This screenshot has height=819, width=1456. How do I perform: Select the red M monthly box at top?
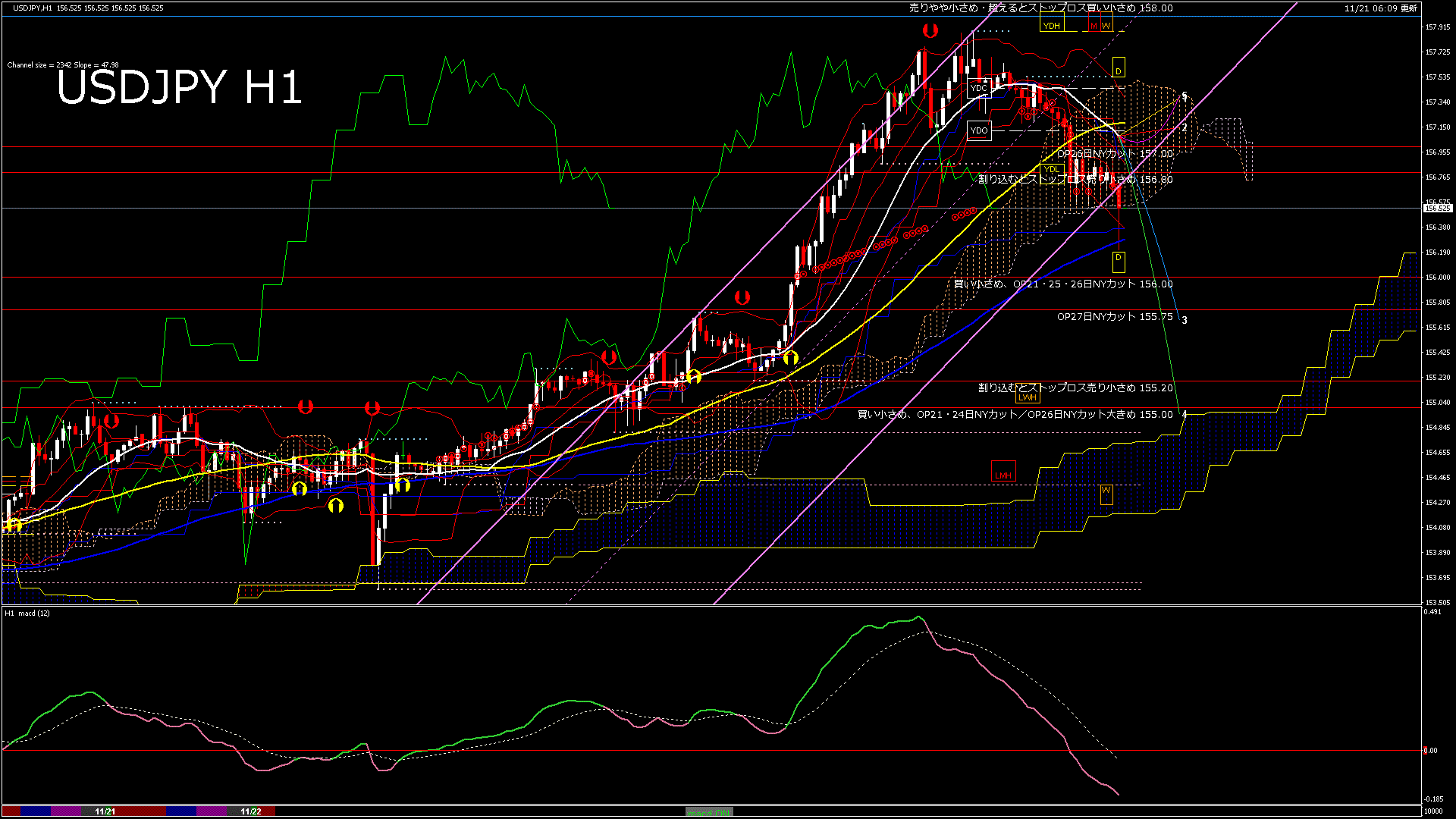[1094, 26]
